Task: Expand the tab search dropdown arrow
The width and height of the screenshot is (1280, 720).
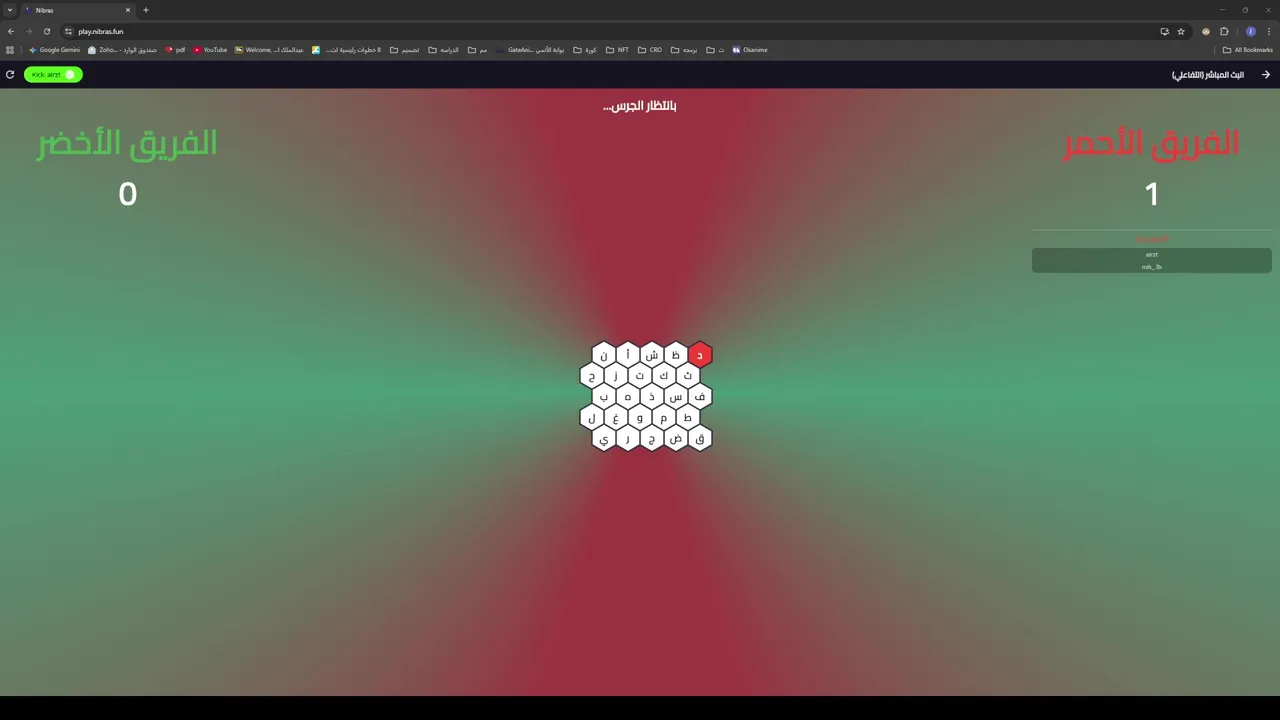Action: pyautogui.click(x=9, y=10)
